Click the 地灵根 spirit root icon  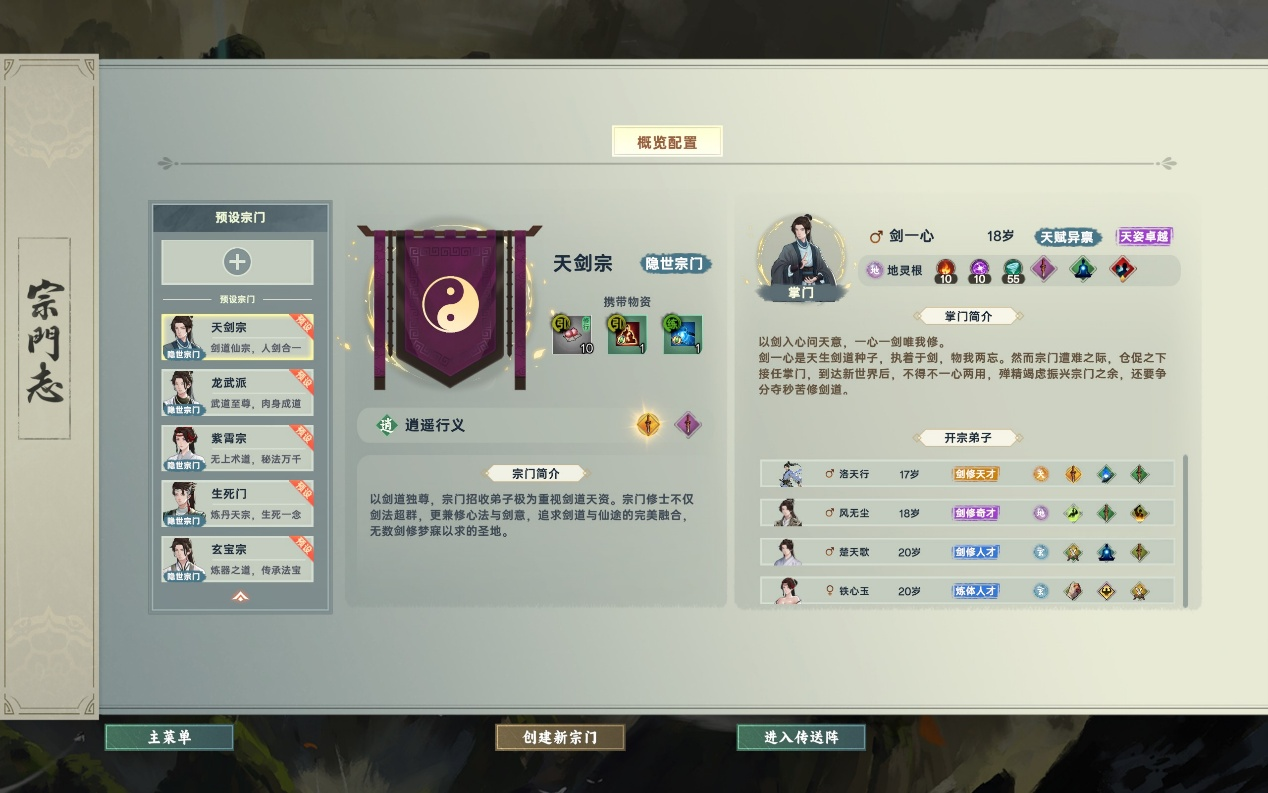(875, 270)
